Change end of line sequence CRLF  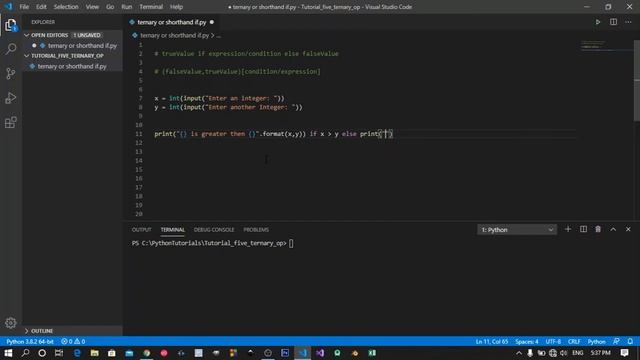[x=574, y=341]
